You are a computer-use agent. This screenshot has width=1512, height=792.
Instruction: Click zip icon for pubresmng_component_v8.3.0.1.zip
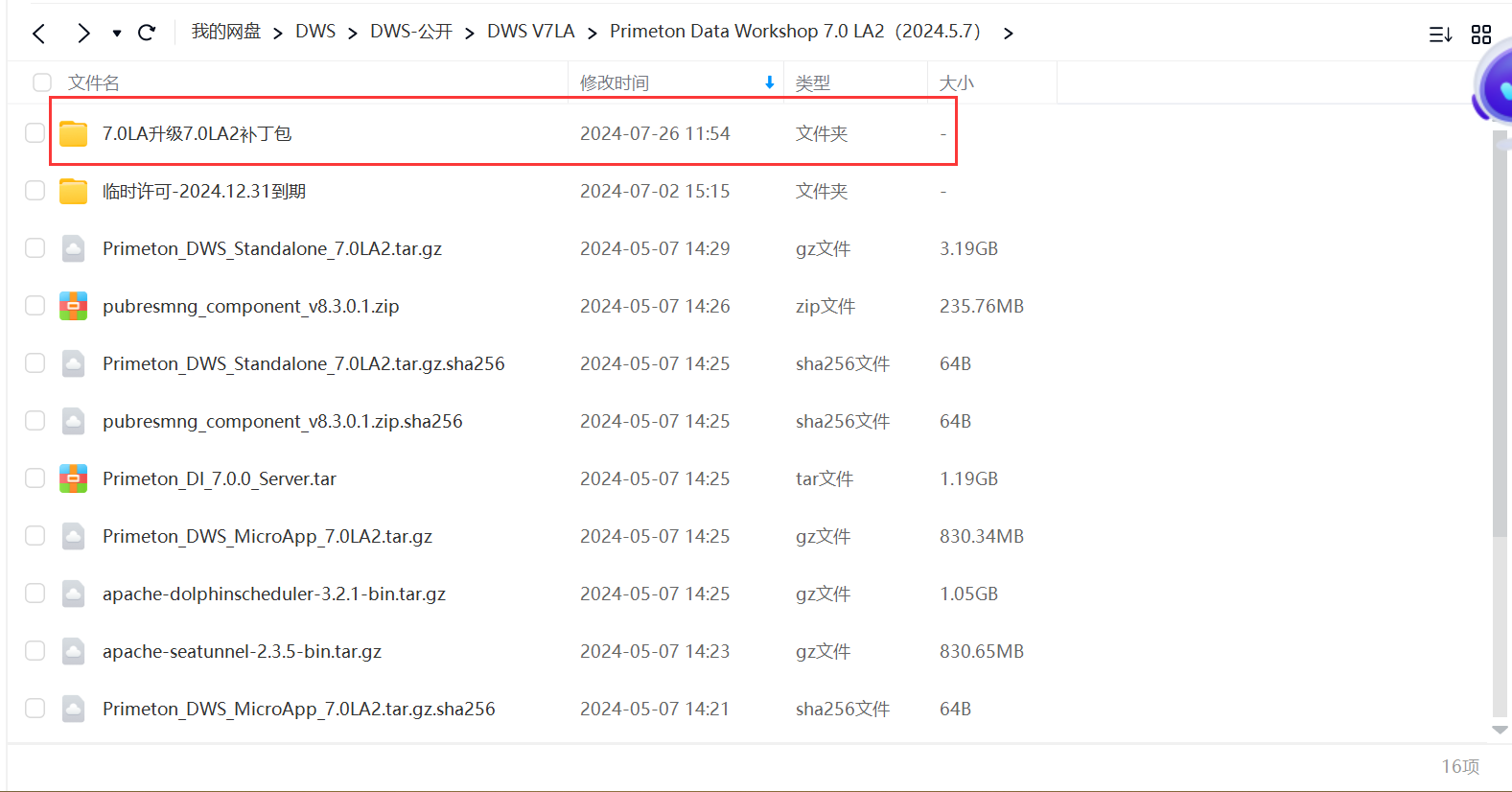tap(74, 306)
